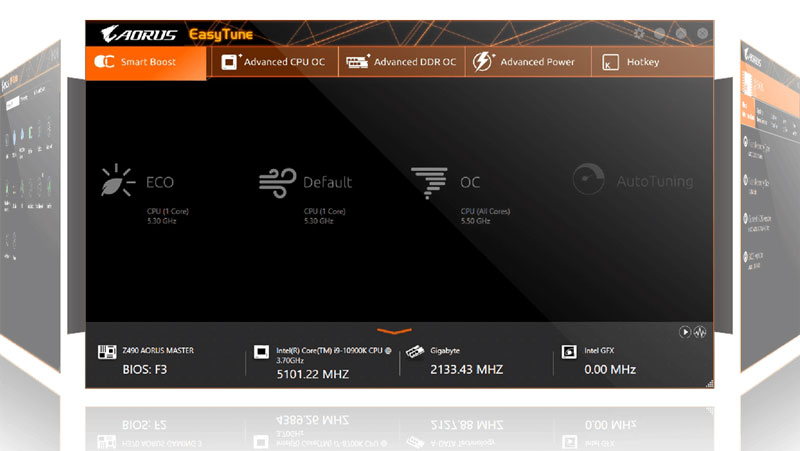Image resolution: width=800 pixels, height=451 pixels.
Task: Open settings with the gear icon
Action: coord(639,34)
